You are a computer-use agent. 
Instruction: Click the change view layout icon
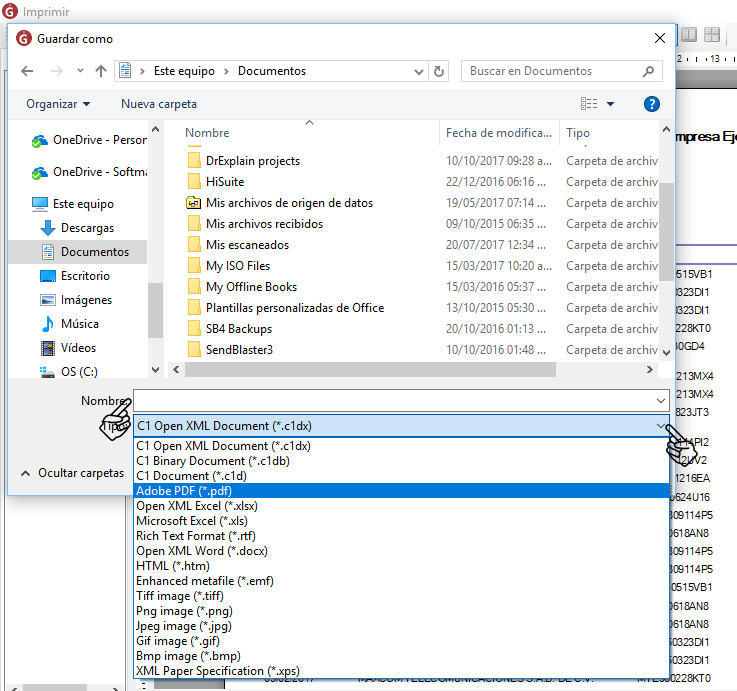pyautogui.click(x=589, y=104)
